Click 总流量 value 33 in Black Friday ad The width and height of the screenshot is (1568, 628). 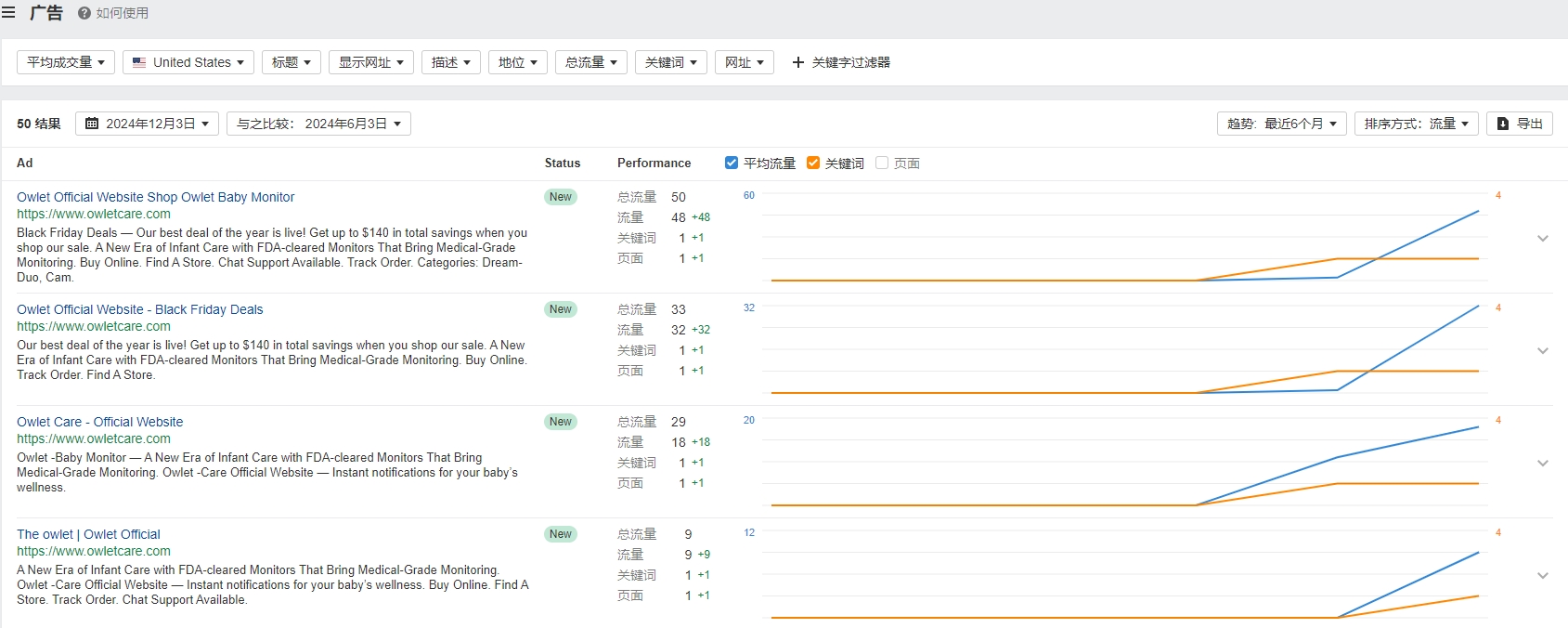(x=679, y=309)
